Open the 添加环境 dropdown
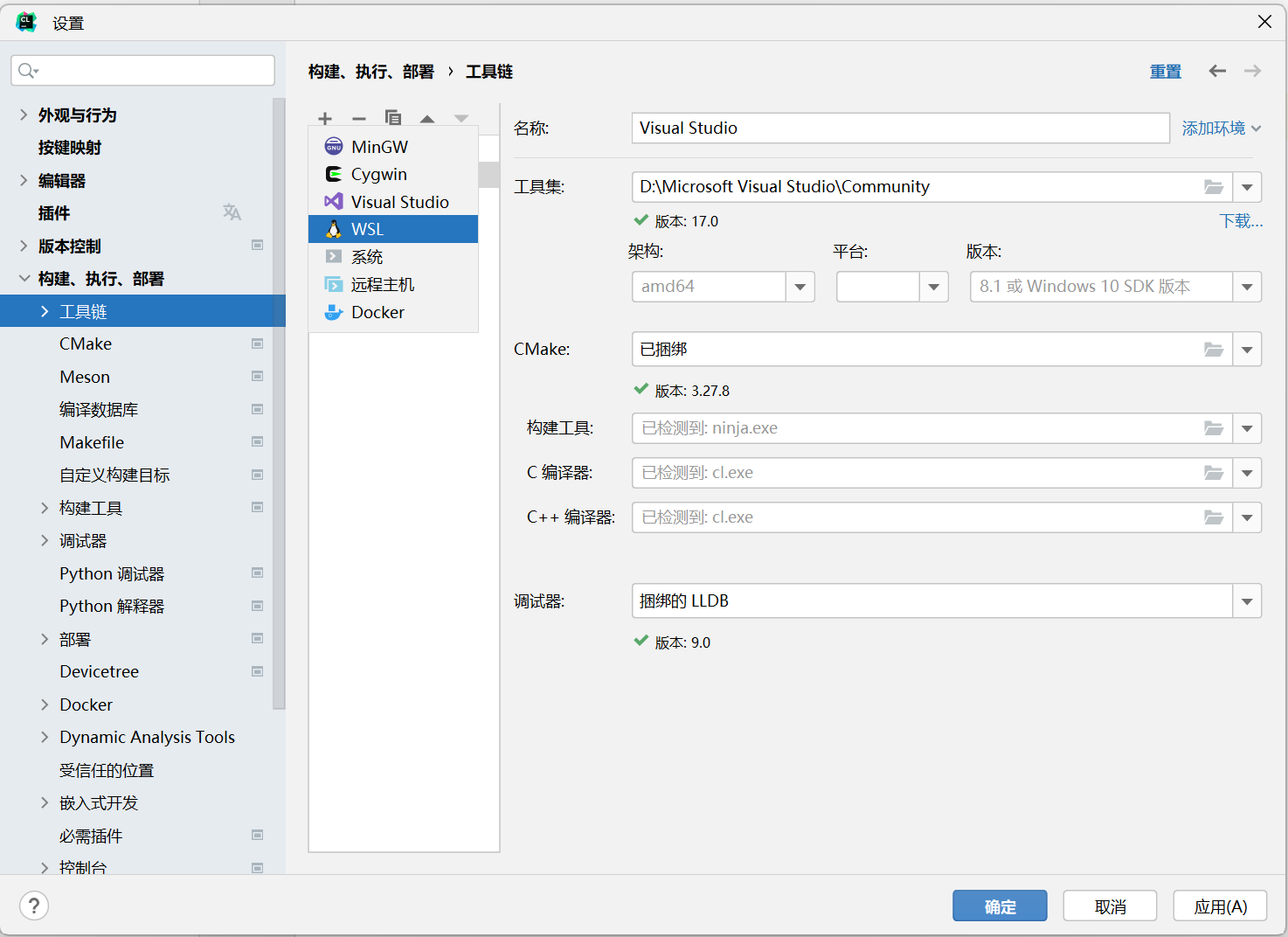This screenshot has height=937, width=1288. [1221, 128]
